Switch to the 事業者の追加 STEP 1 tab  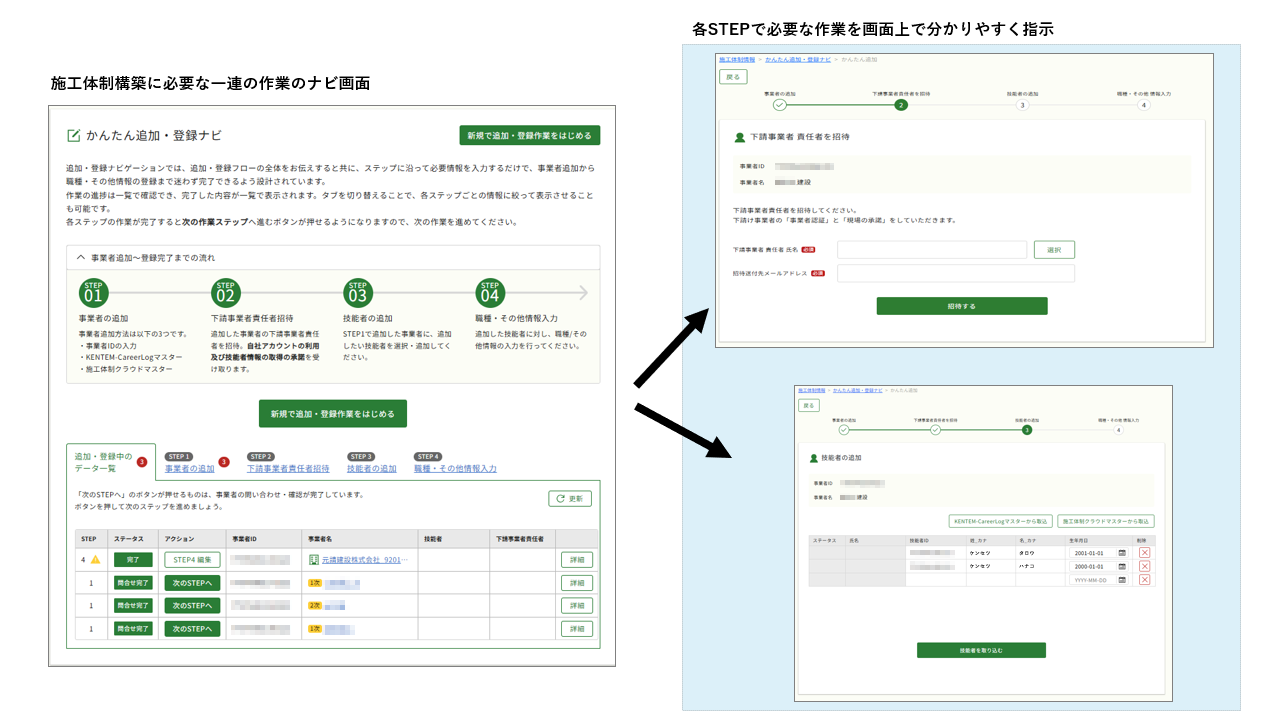tap(189, 468)
